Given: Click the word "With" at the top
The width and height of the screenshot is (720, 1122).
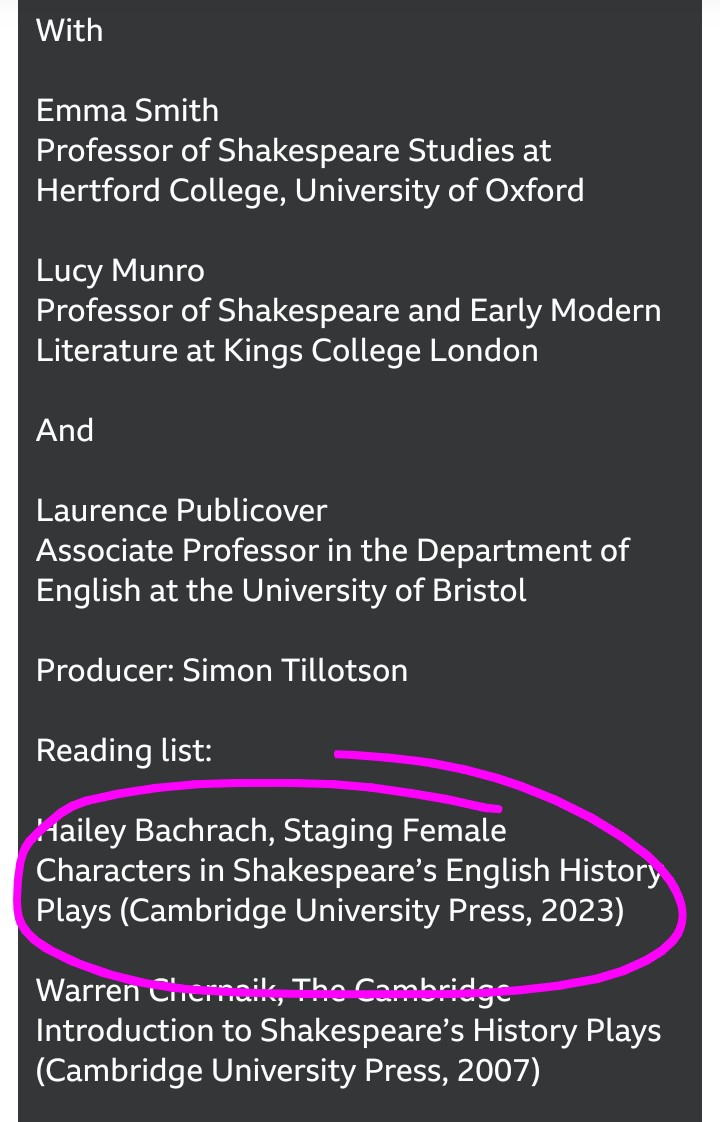Looking at the screenshot, I should tap(69, 30).
